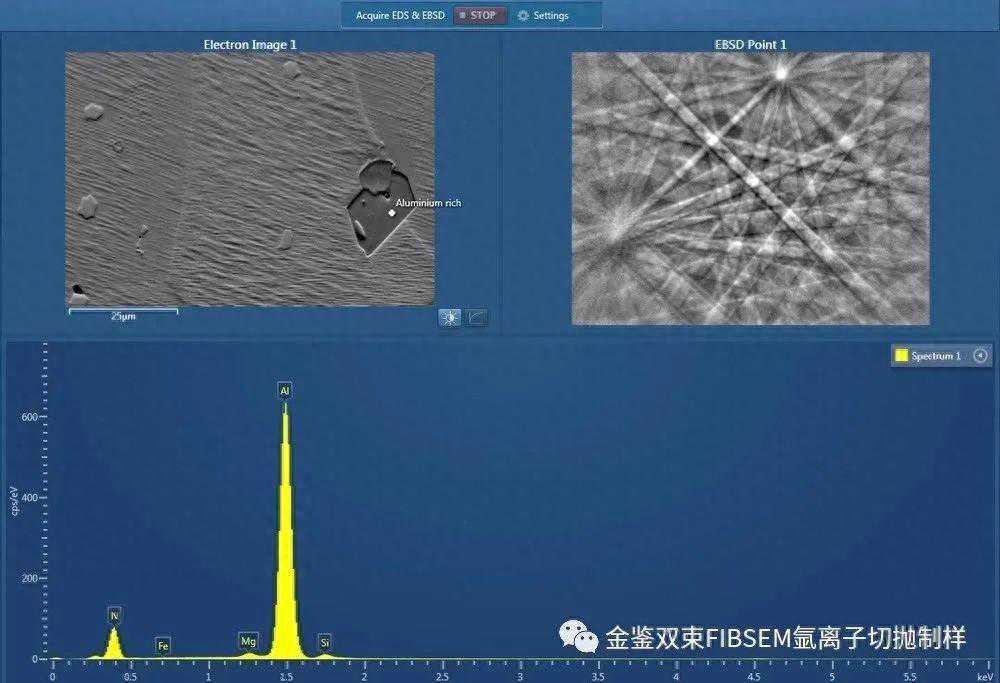The height and width of the screenshot is (683, 1000).
Task: Click the Acquire EDS & EBSD label
Action: tap(400, 16)
